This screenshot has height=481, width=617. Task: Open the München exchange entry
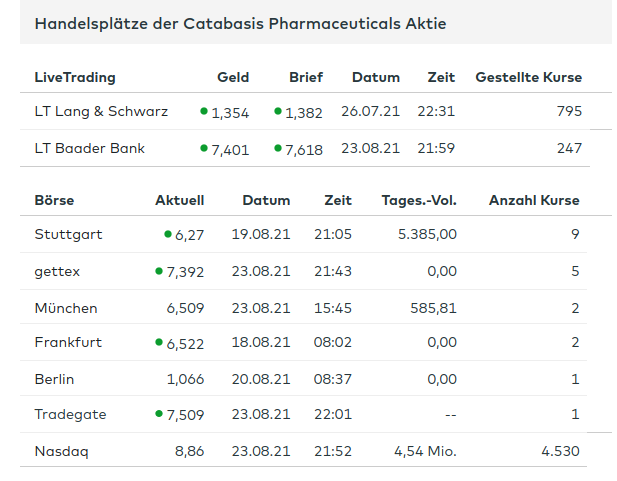[66, 308]
